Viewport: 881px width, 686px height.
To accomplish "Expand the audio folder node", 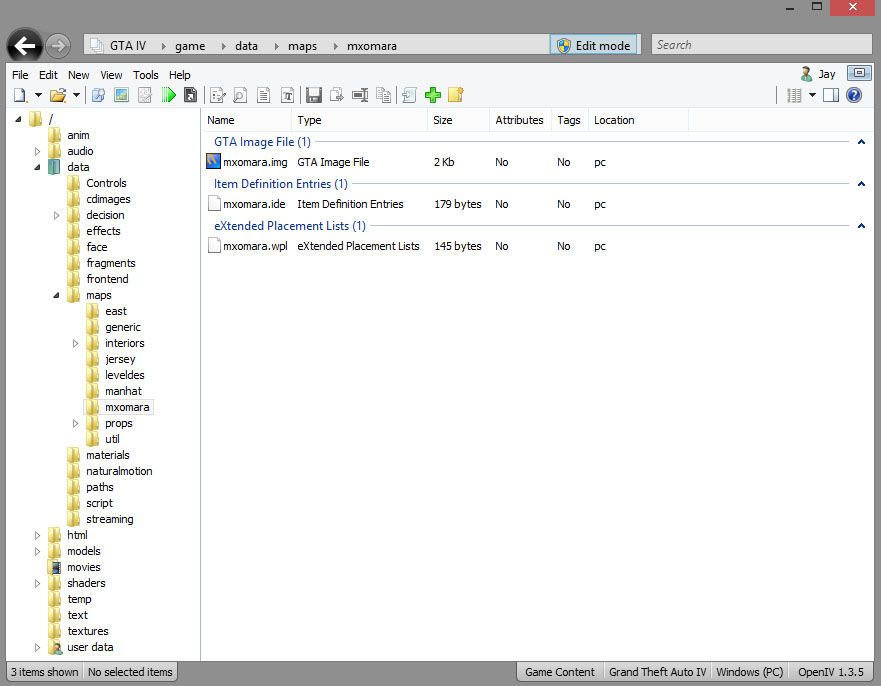I will pyautogui.click(x=37, y=151).
